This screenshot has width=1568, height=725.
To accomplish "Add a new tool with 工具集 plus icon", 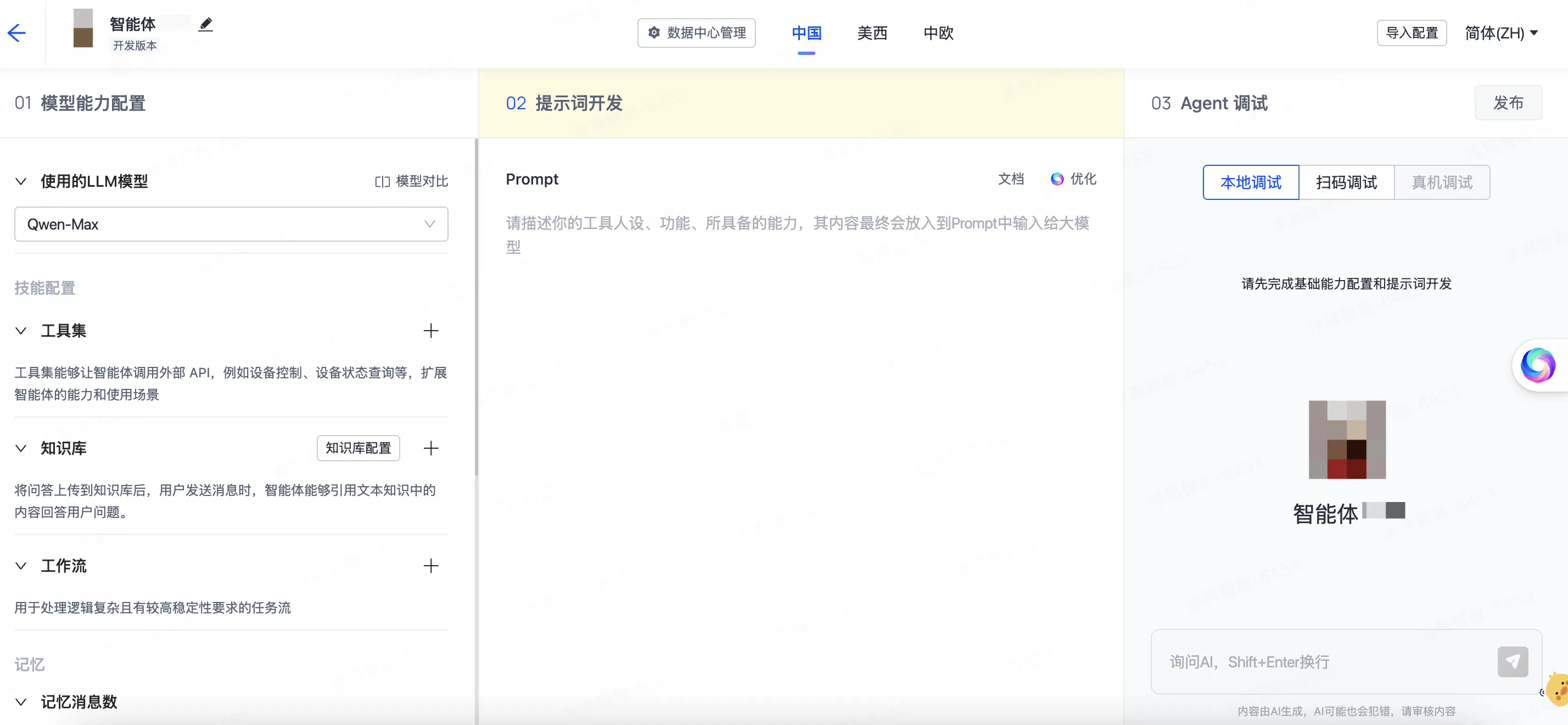I will [431, 331].
